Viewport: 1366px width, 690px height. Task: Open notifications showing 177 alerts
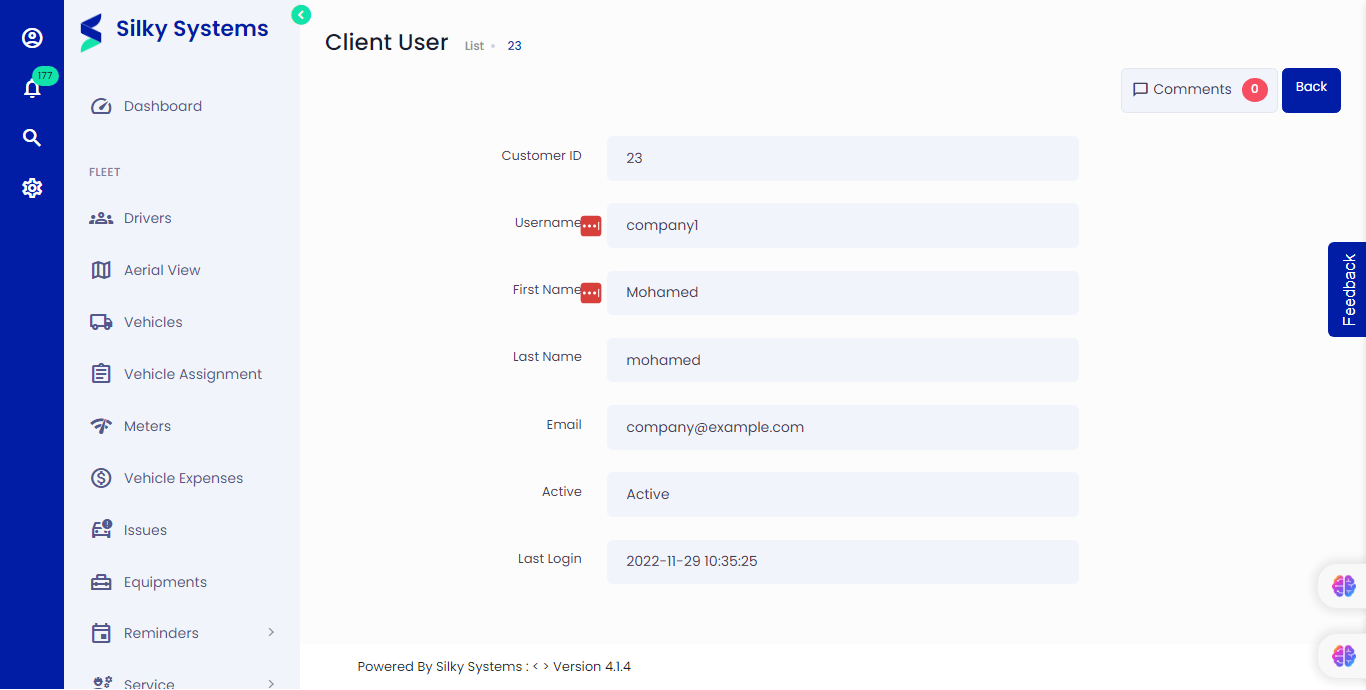(x=32, y=88)
